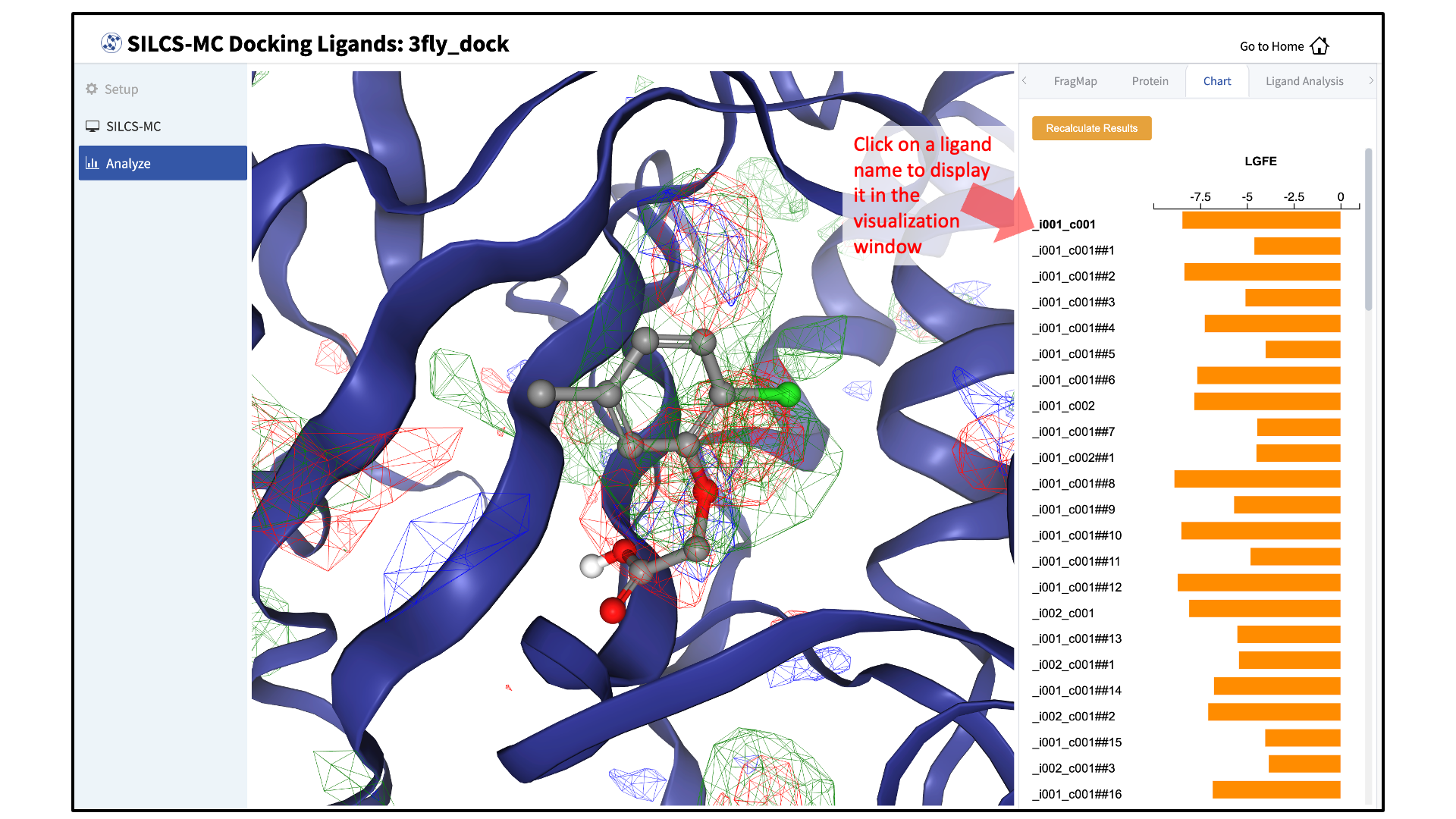Select ligand _i001_c001##14
This screenshot has height=819, width=1456.
click(1078, 690)
